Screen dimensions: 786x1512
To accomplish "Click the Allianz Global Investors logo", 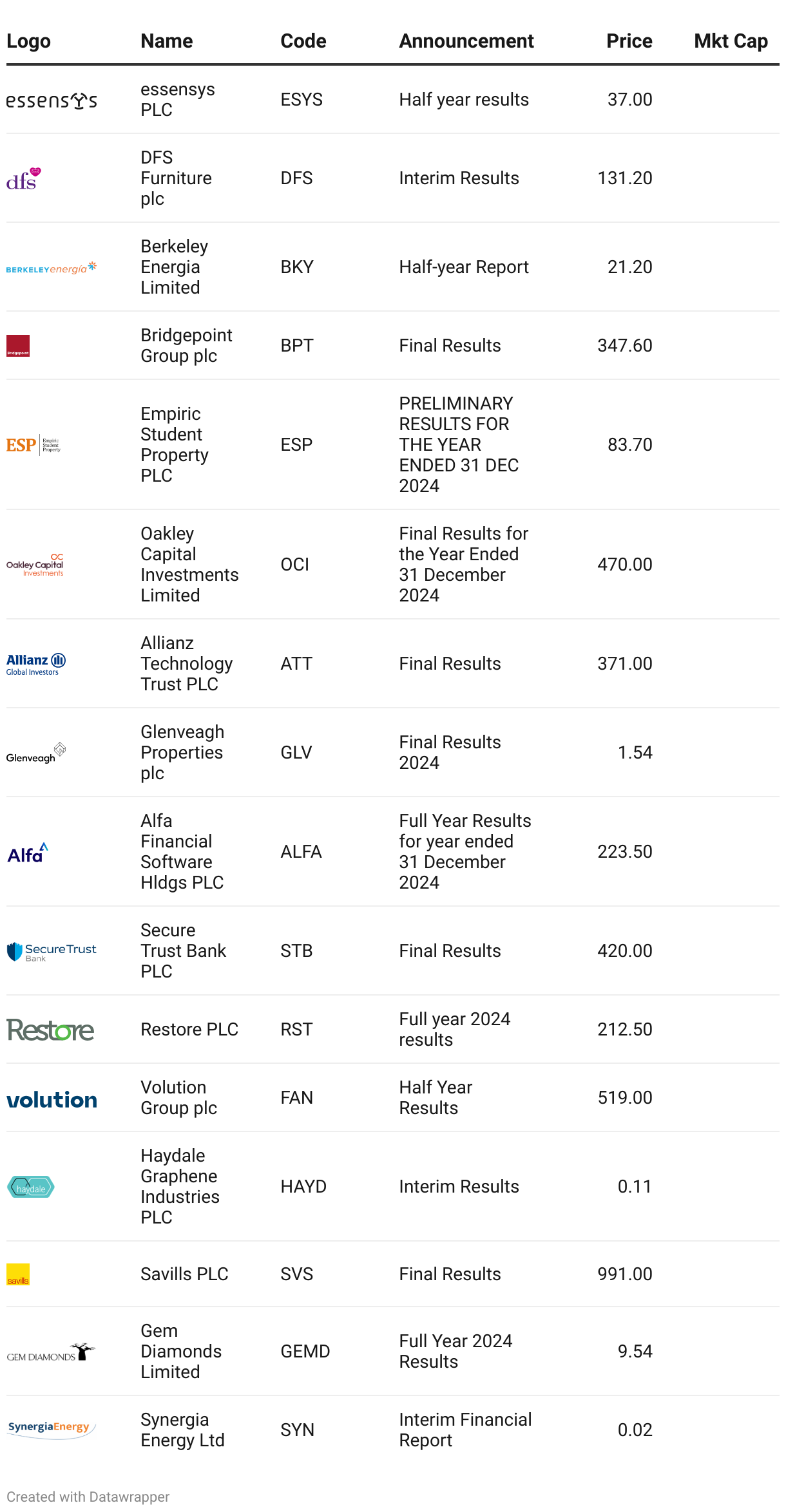I will (x=36, y=664).
